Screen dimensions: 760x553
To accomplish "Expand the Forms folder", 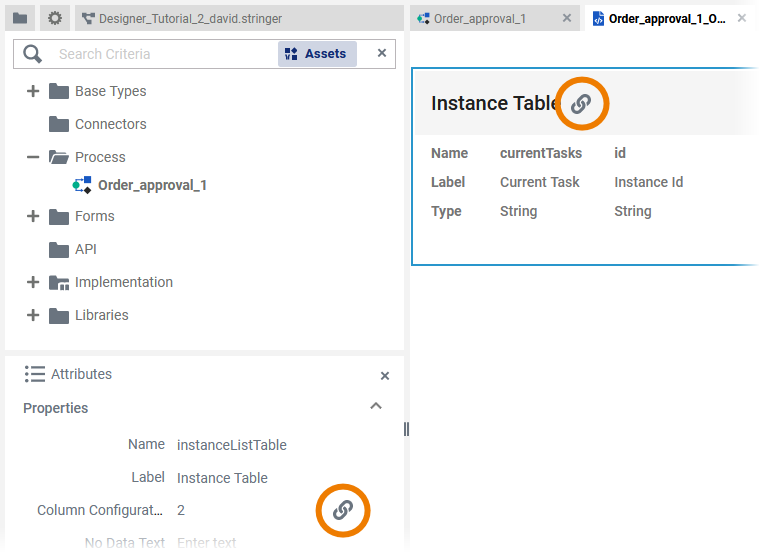I will (33, 216).
